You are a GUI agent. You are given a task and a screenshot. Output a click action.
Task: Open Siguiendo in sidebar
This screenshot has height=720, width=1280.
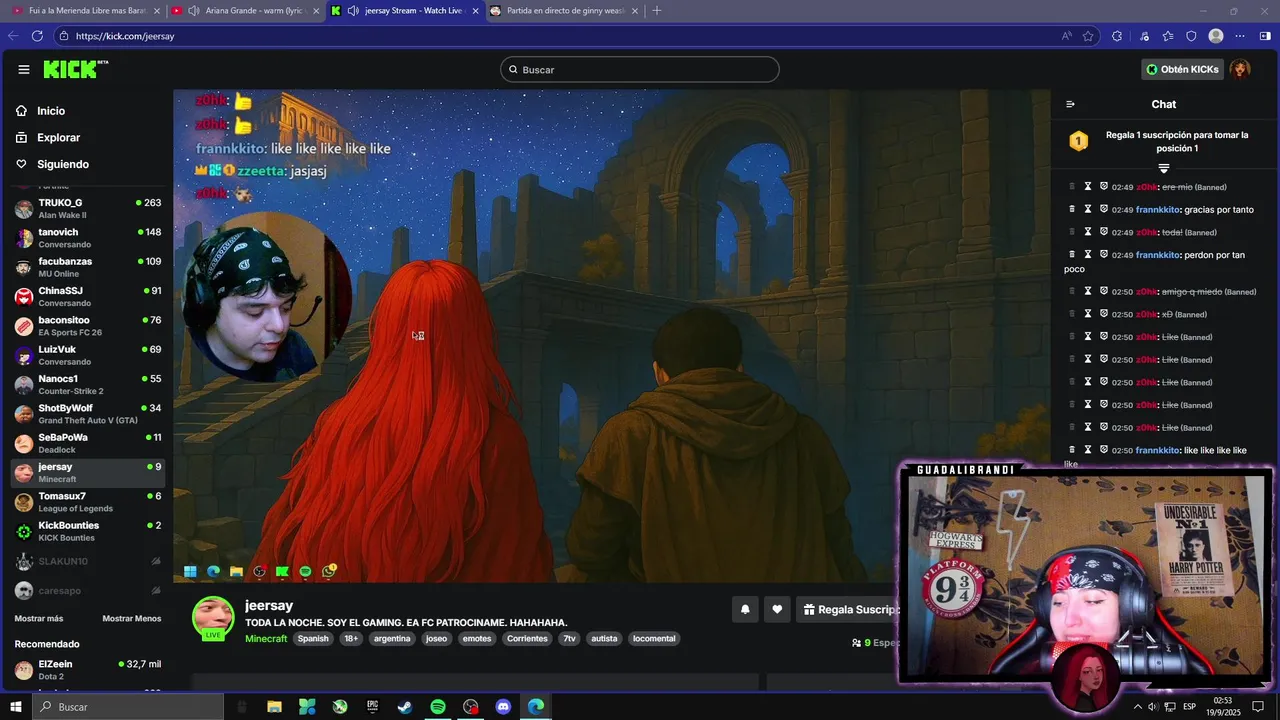[x=53, y=164]
